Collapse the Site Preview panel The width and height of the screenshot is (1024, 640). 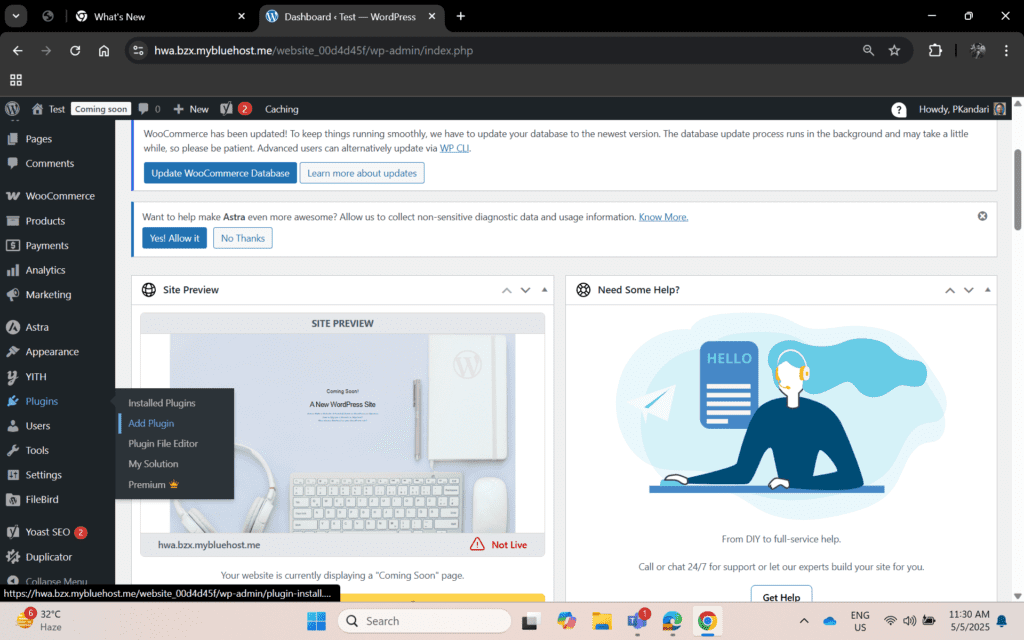545,290
